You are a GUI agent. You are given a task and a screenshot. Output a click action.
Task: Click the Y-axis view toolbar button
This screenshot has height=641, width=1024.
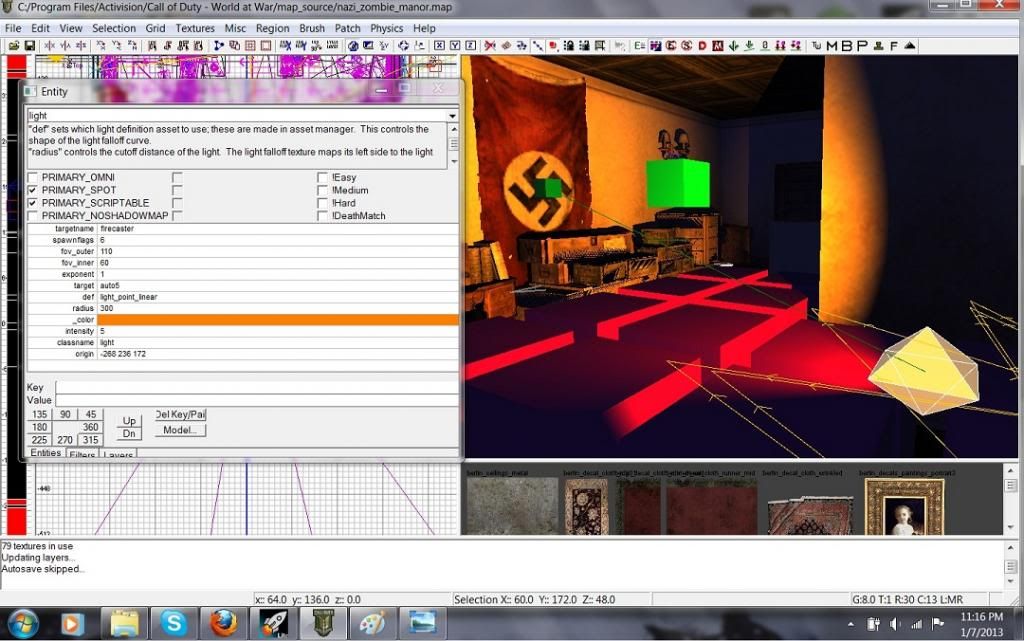pyautogui.click(x=455, y=46)
